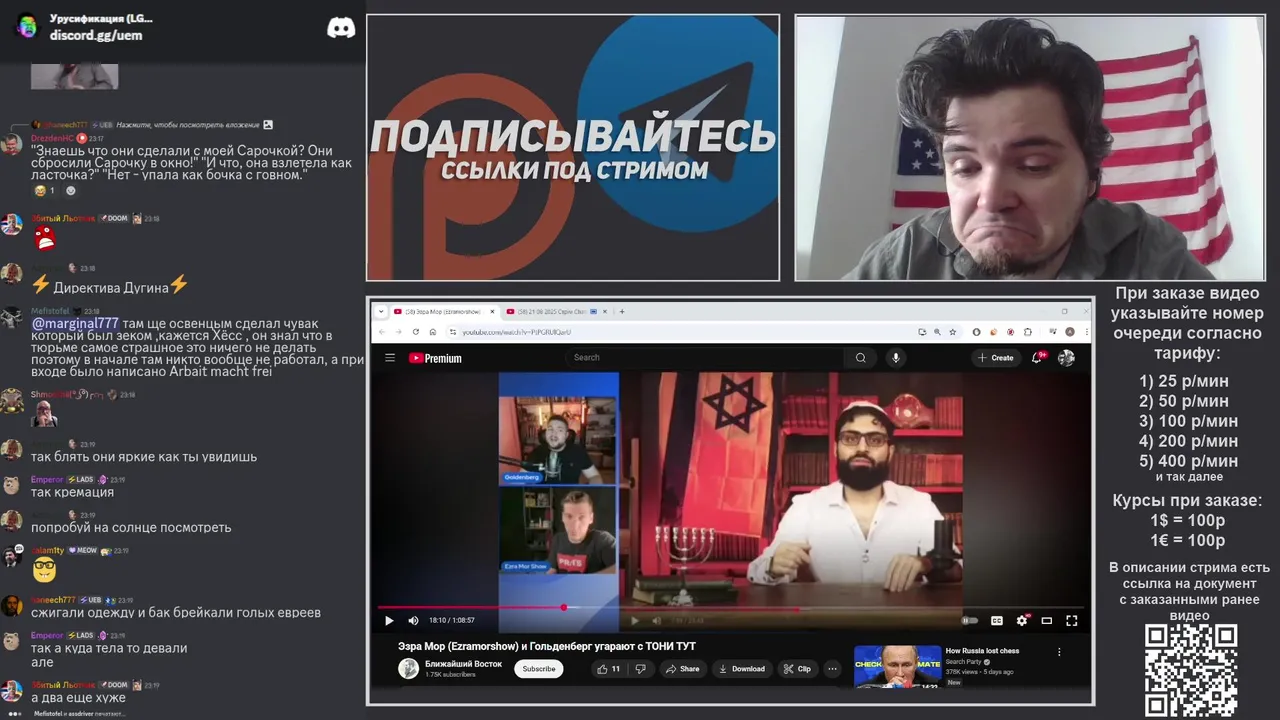Bookmark this page with the star
The width and height of the screenshot is (1280, 720).
[x=953, y=332]
